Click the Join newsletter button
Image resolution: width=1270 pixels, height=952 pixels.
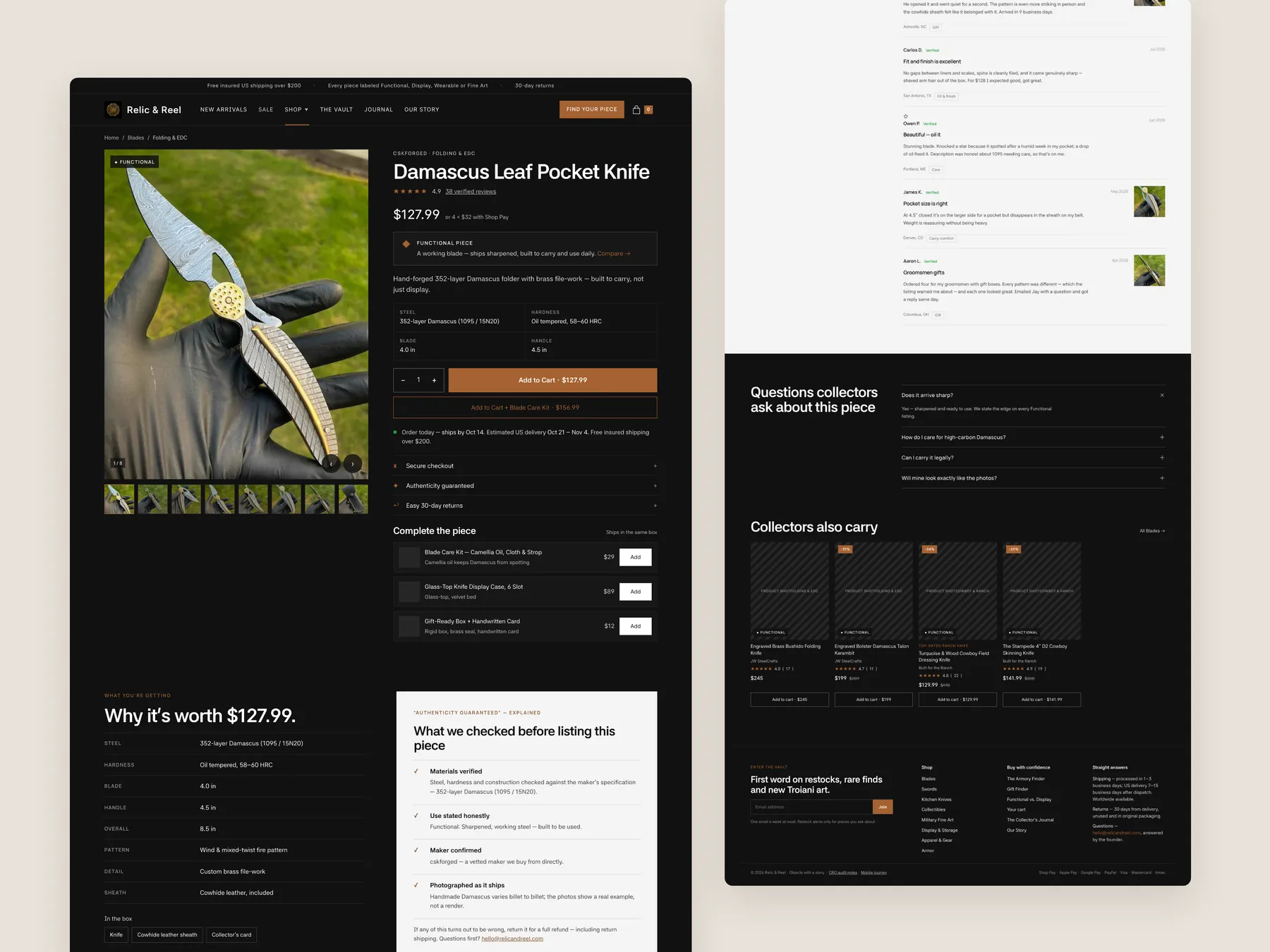tap(883, 807)
